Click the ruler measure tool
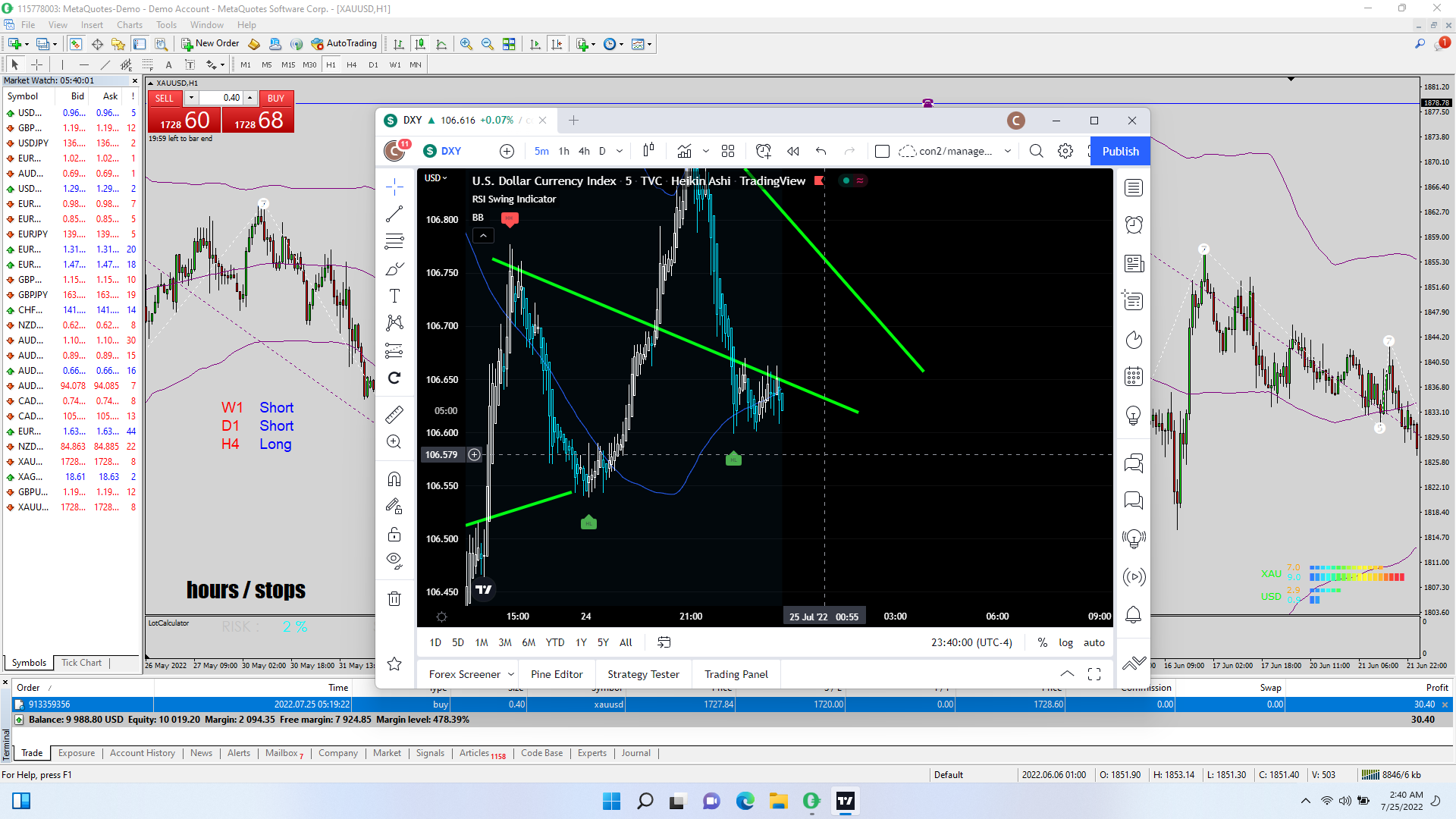 [x=394, y=415]
